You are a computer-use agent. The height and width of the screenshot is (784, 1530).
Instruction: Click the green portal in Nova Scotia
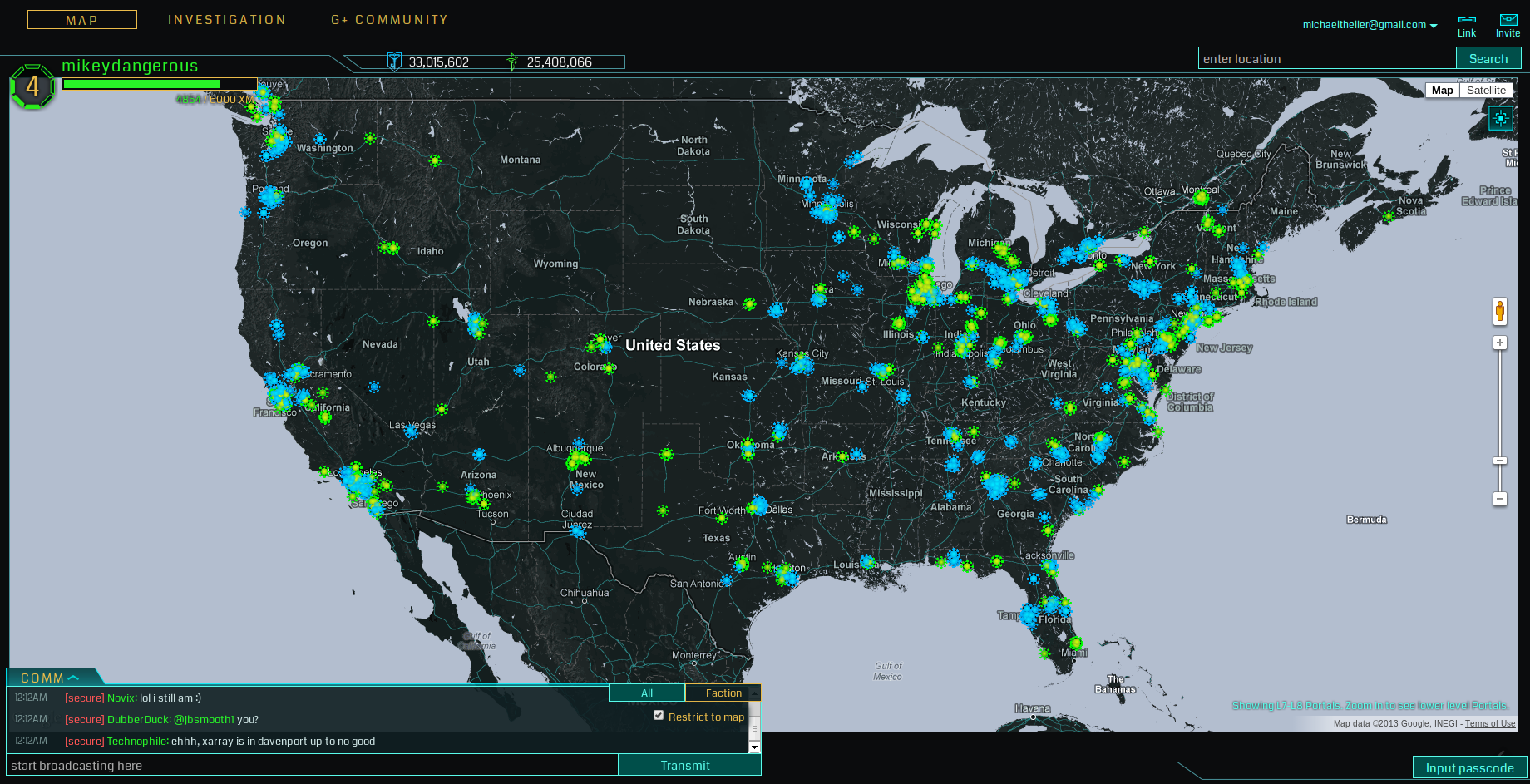click(1388, 216)
